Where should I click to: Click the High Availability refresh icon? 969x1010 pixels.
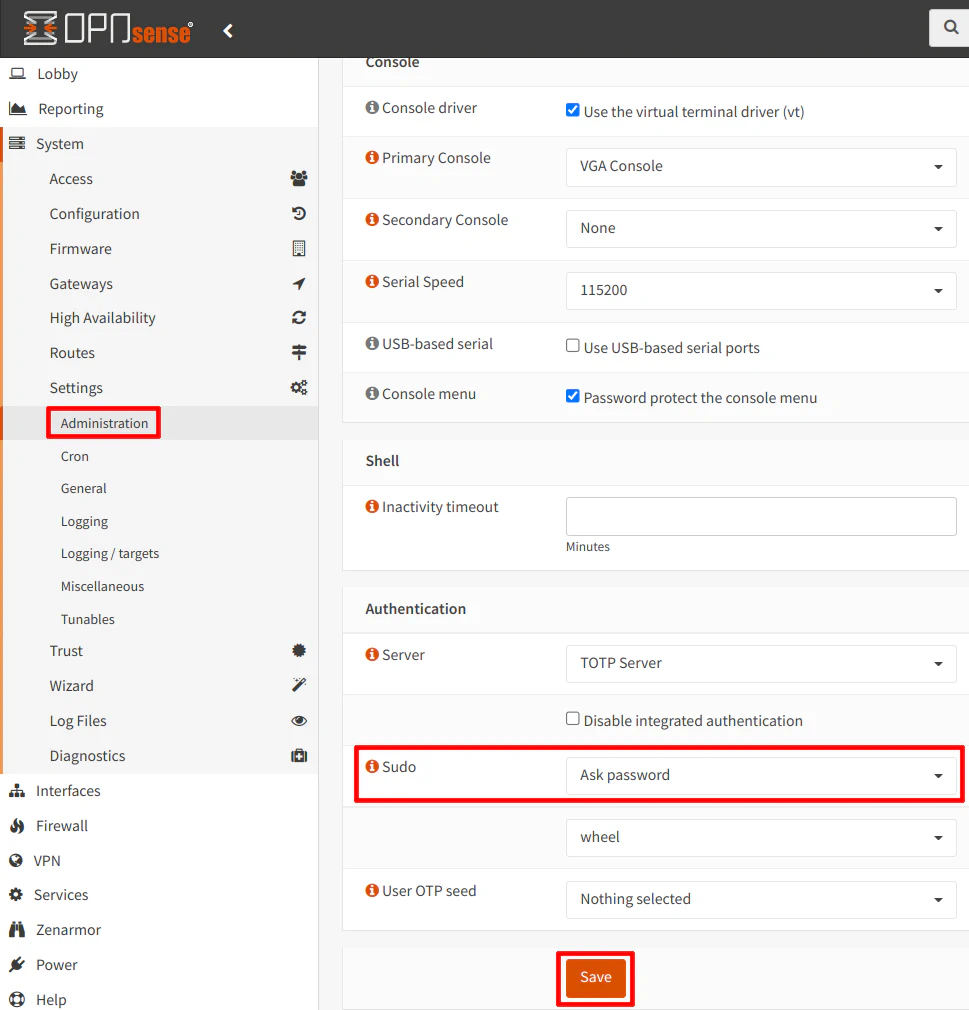click(x=299, y=318)
